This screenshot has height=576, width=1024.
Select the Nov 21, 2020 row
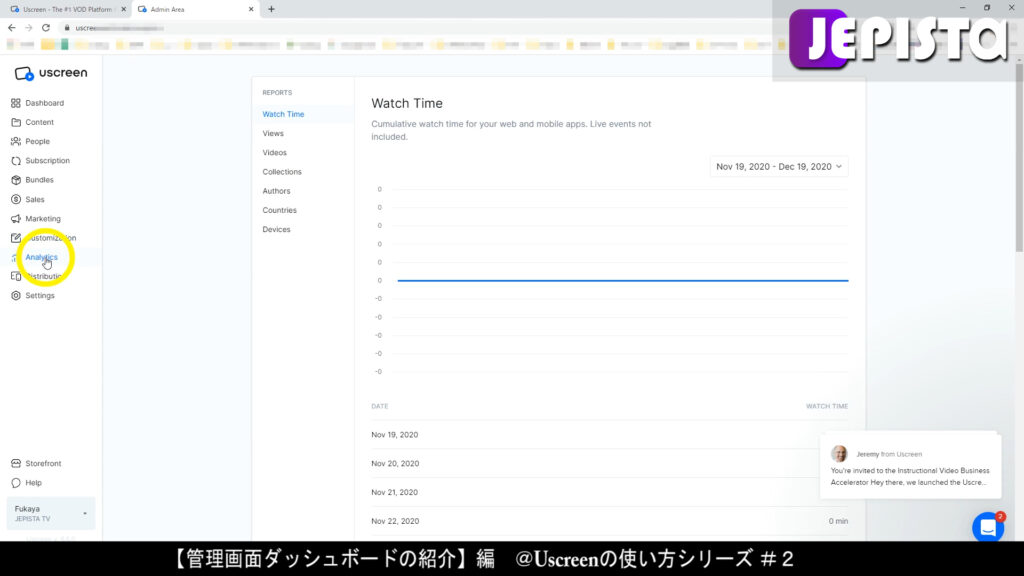point(609,492)
